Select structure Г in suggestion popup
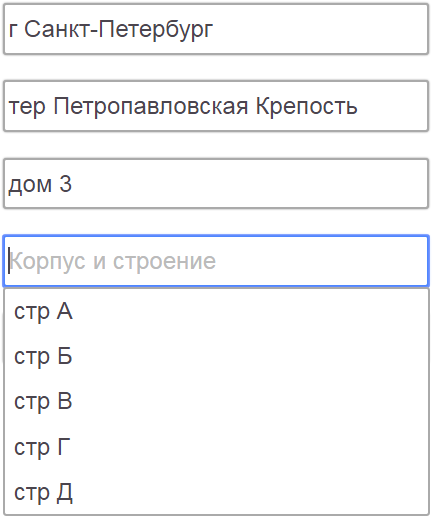432x518 pixels. (216, 447)
